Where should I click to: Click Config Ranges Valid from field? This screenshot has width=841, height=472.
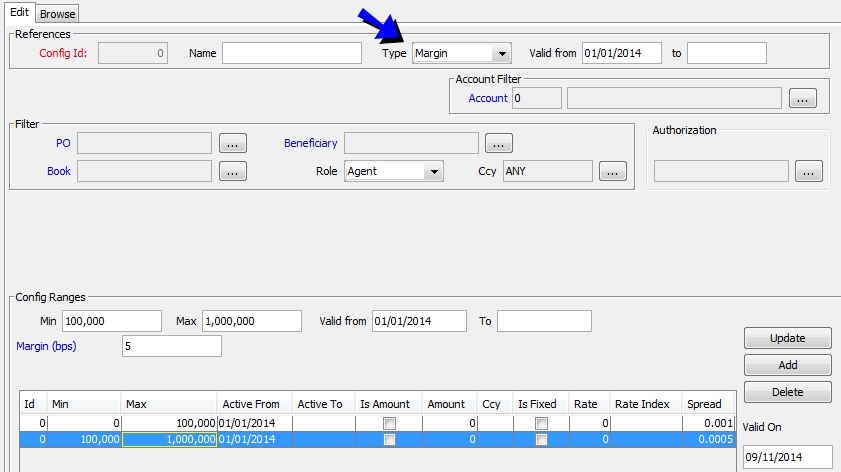tap(419, 321)
